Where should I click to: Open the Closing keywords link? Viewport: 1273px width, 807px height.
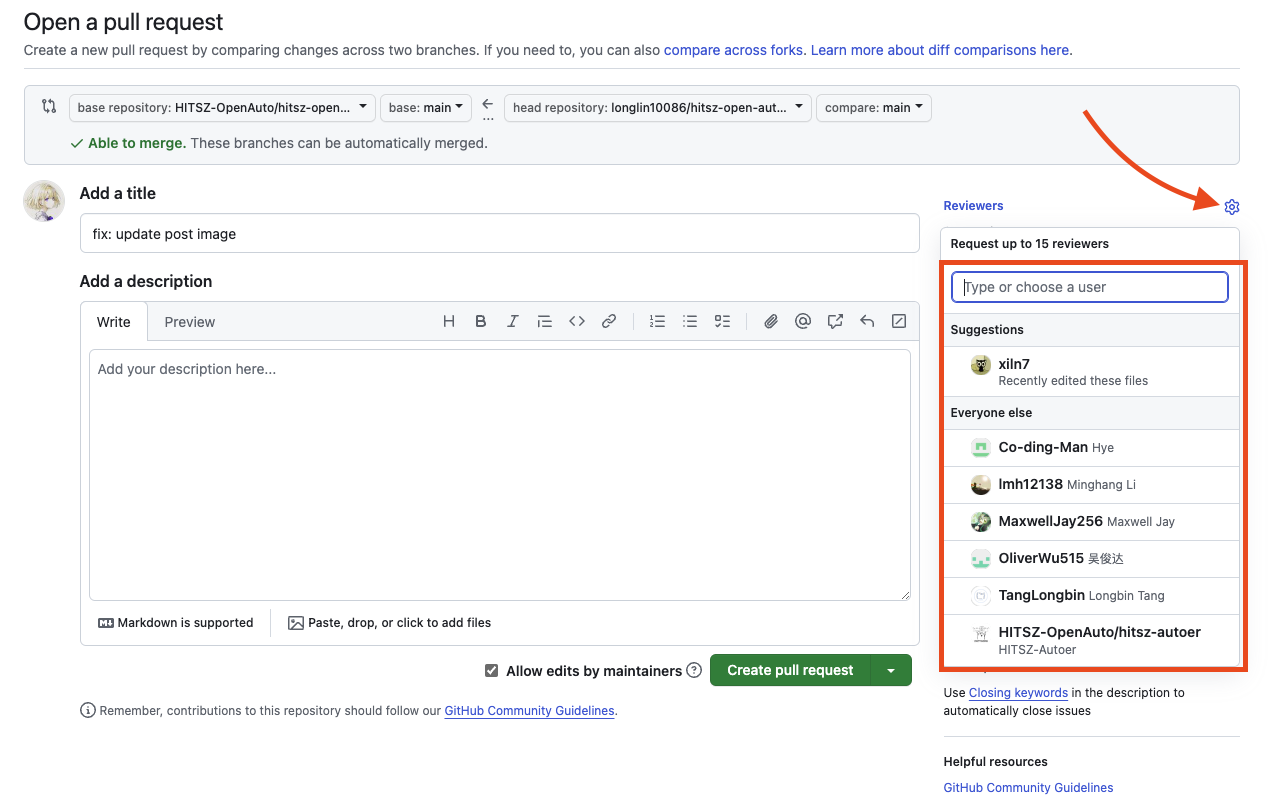pyautogui.click(x=1018, y=692)
